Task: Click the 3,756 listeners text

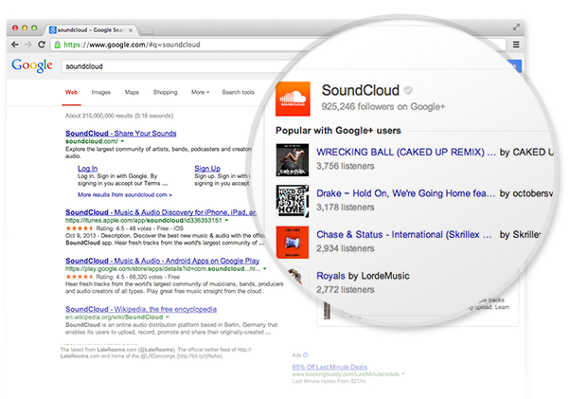Action: [345, 166]
